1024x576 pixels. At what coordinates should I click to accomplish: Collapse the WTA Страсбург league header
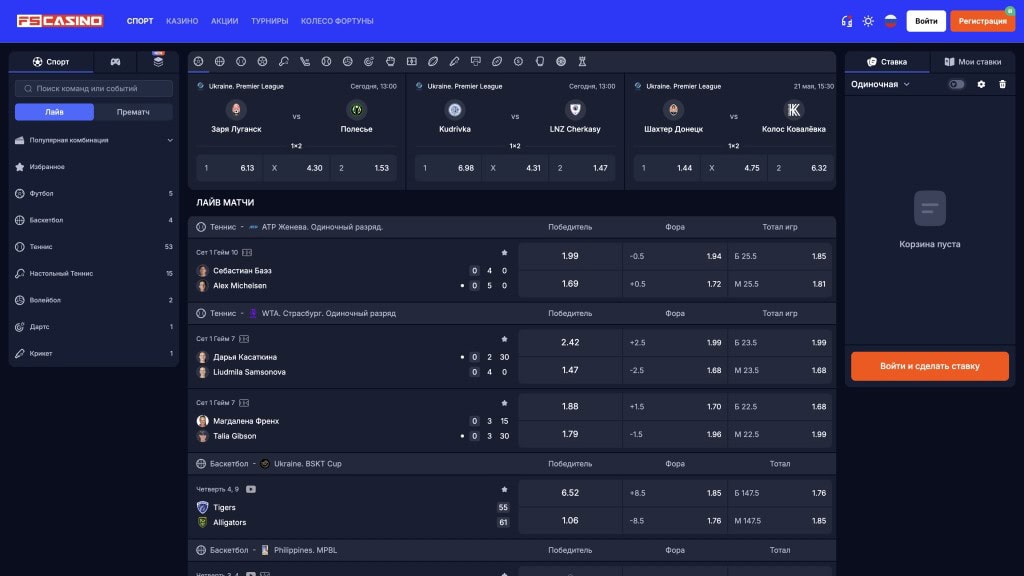512,313
